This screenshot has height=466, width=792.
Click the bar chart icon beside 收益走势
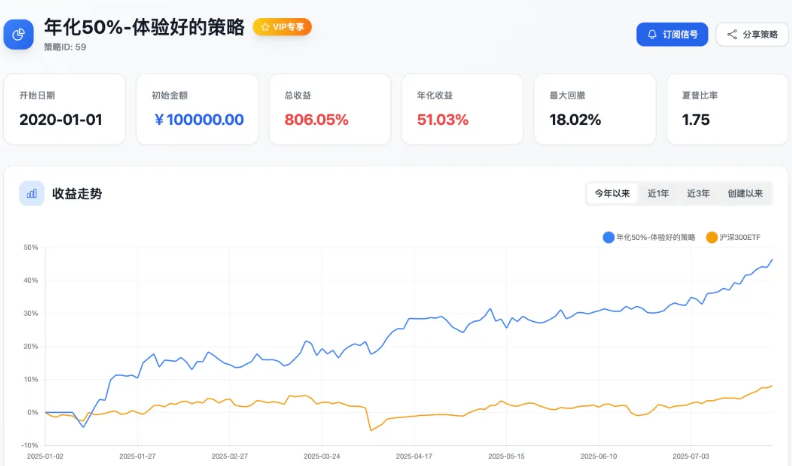(31, 193)
